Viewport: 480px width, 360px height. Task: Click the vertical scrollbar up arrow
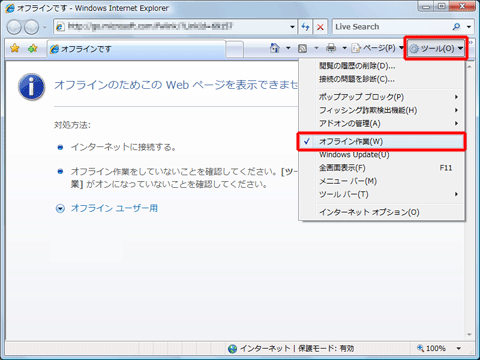coord(469,66)
